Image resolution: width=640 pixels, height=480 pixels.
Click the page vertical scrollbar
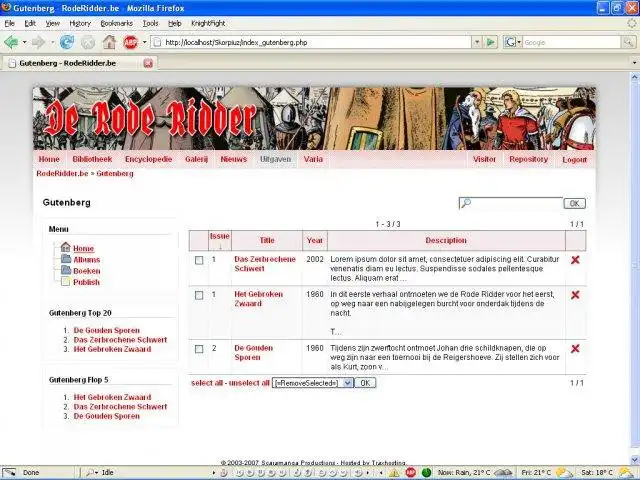pos(635,265)
